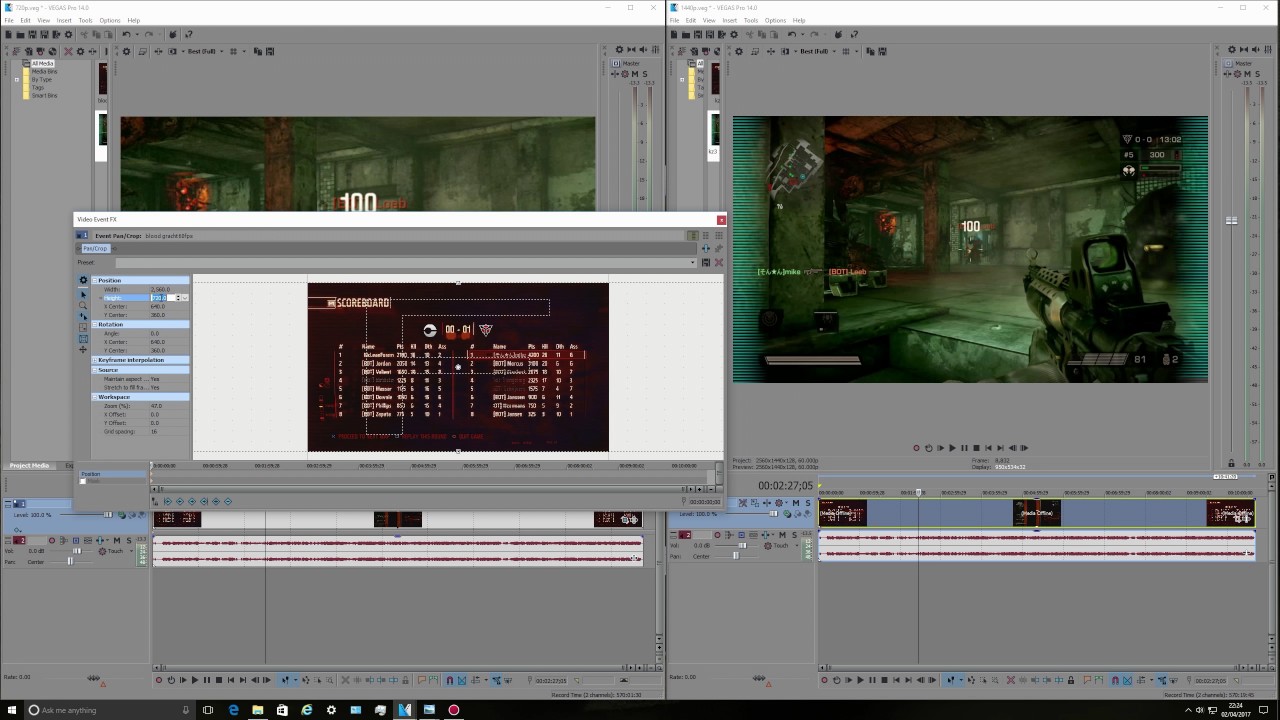Click Delete Preset red X in Video Event FX
This screenshot has width=1280, height=720.
(718, 262)
